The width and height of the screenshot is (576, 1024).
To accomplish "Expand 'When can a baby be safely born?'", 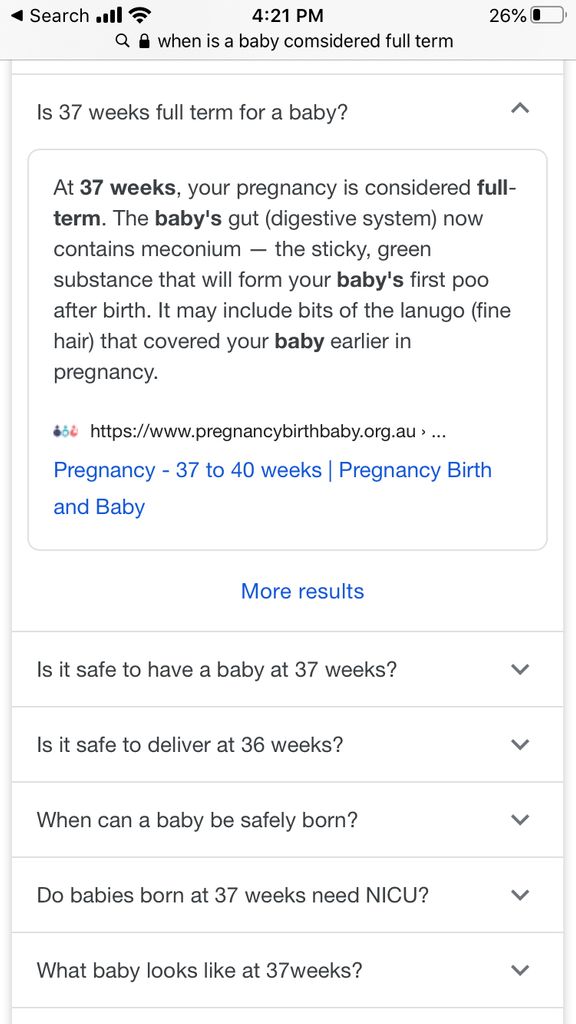I will point(519,819).
